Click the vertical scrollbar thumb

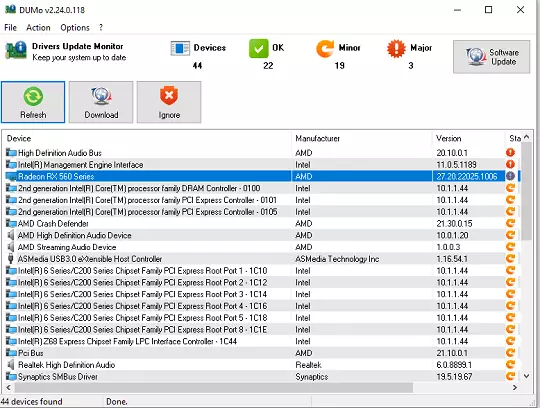(x=526, y=191)
